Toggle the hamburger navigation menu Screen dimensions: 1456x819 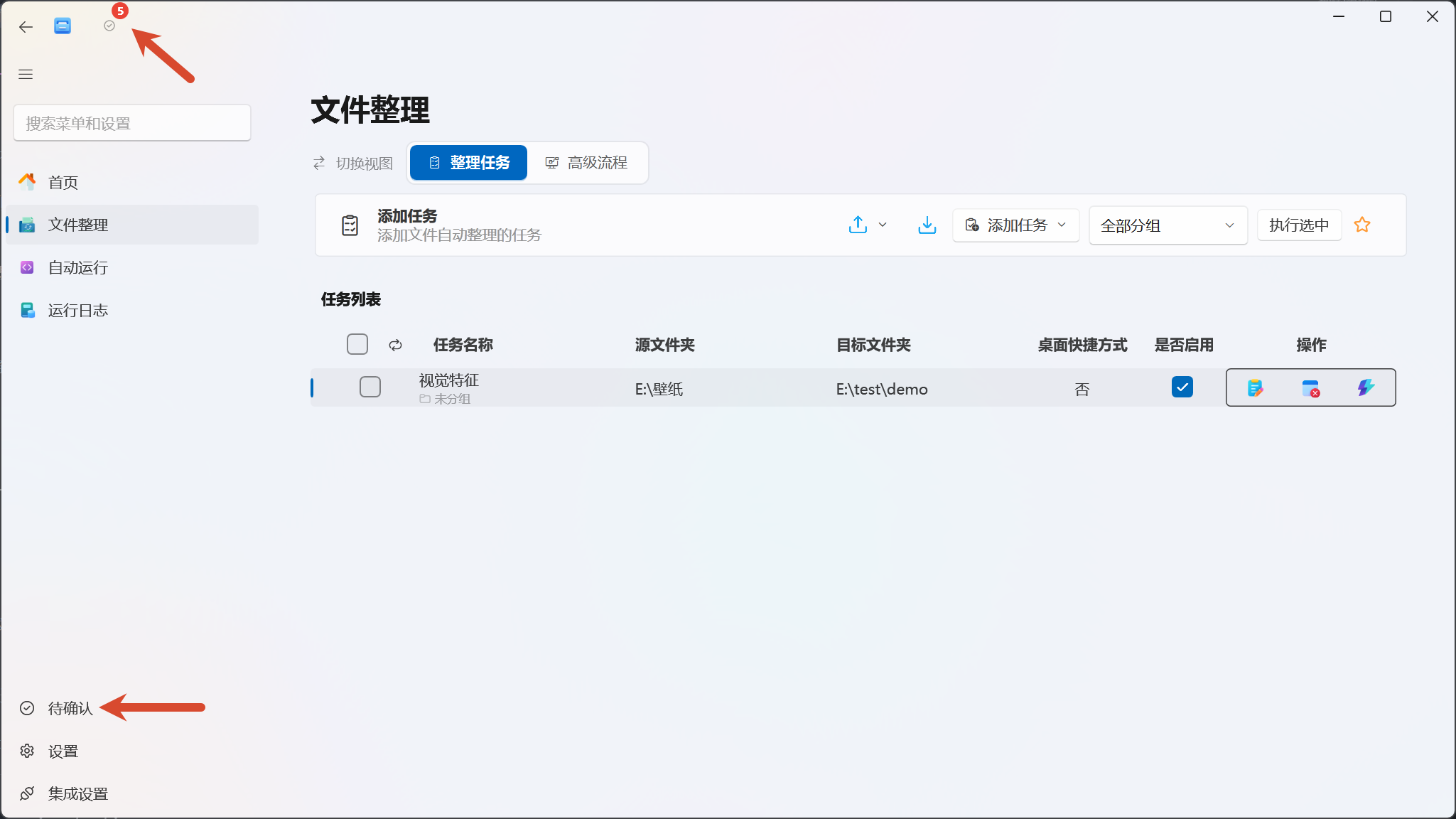click(26, 74)
